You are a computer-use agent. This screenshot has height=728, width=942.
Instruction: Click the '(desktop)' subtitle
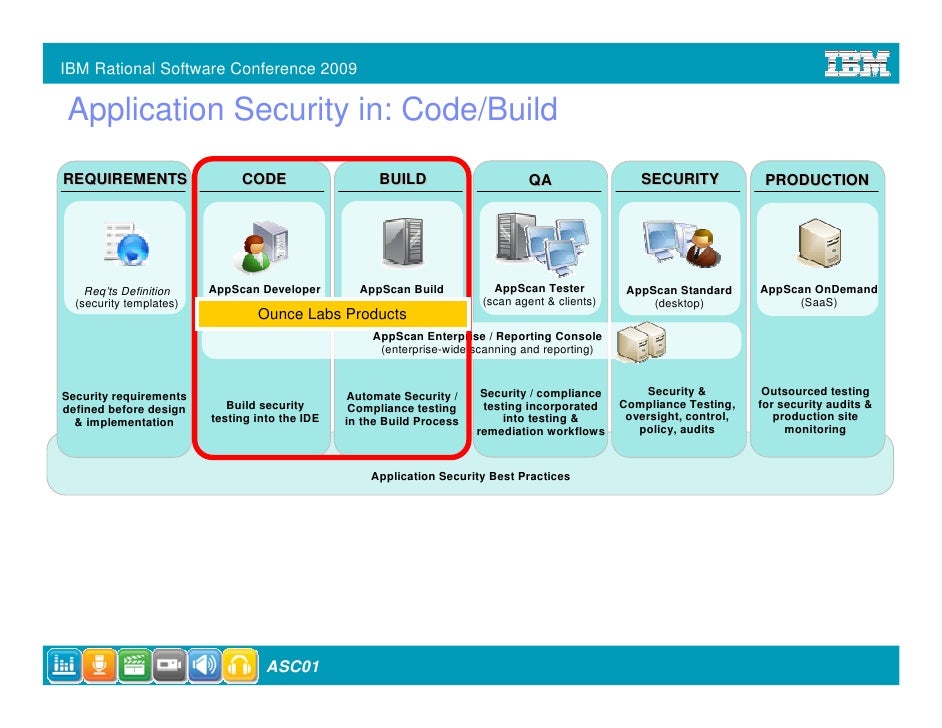[679, 304]
